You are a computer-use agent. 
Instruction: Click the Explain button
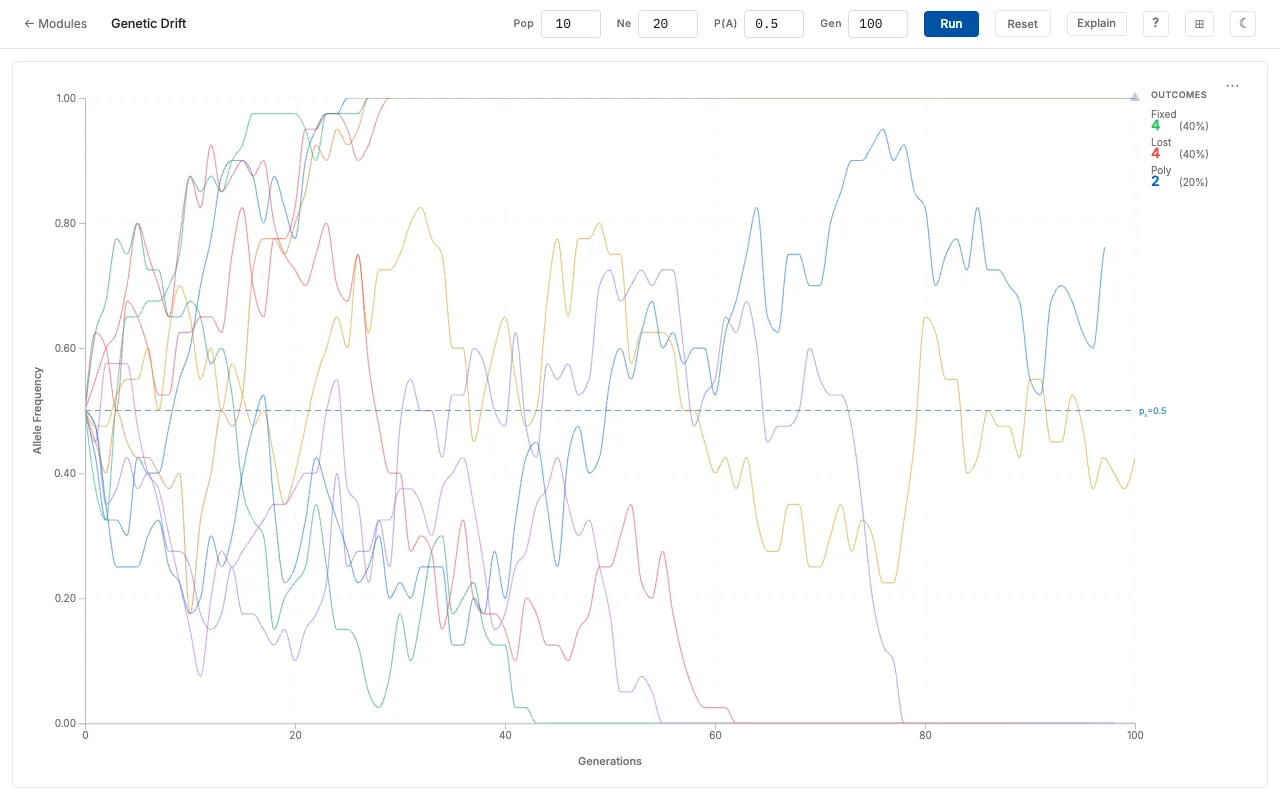[x=1097, y=24]
